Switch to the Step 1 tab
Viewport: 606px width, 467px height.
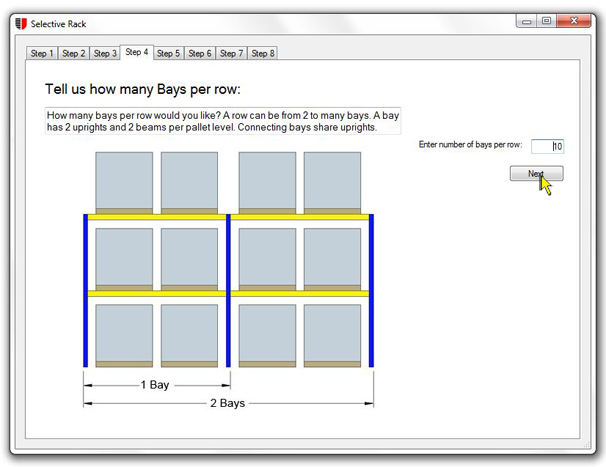tap(42, 53)
